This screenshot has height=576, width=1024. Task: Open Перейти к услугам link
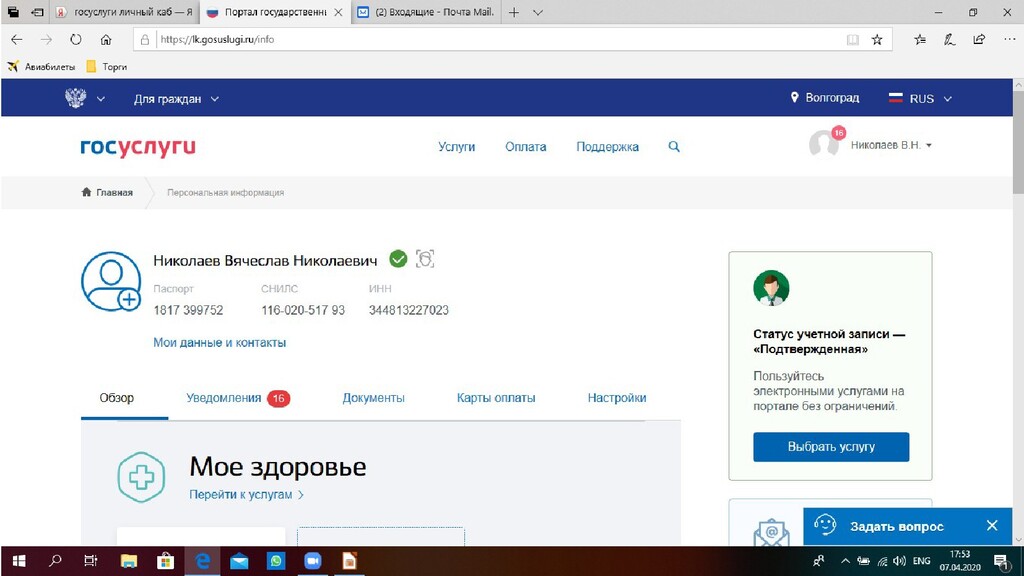pyautogui.click(x=246, y=495)
